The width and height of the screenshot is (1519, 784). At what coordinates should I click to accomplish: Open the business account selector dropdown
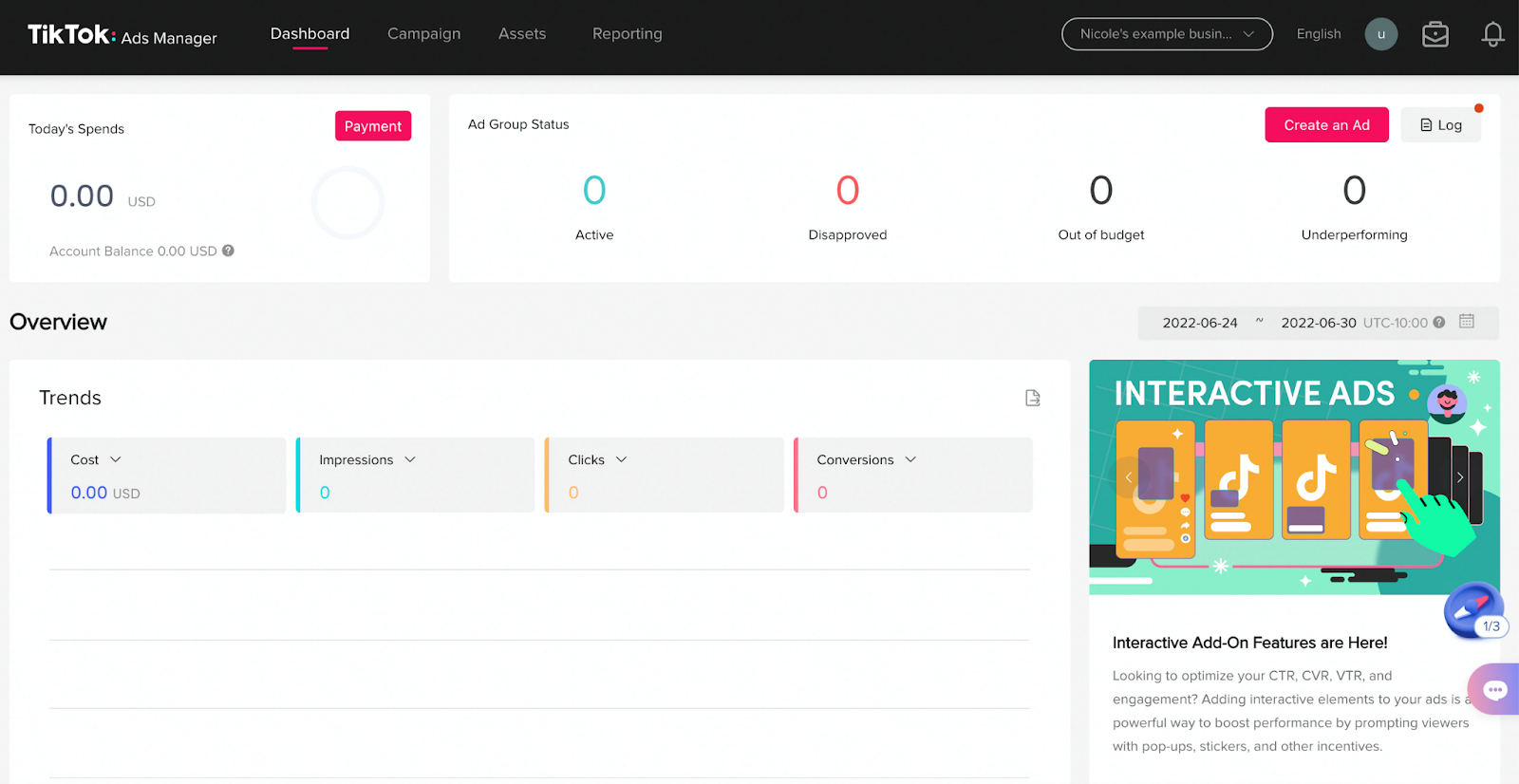[x=1167, y=34]
